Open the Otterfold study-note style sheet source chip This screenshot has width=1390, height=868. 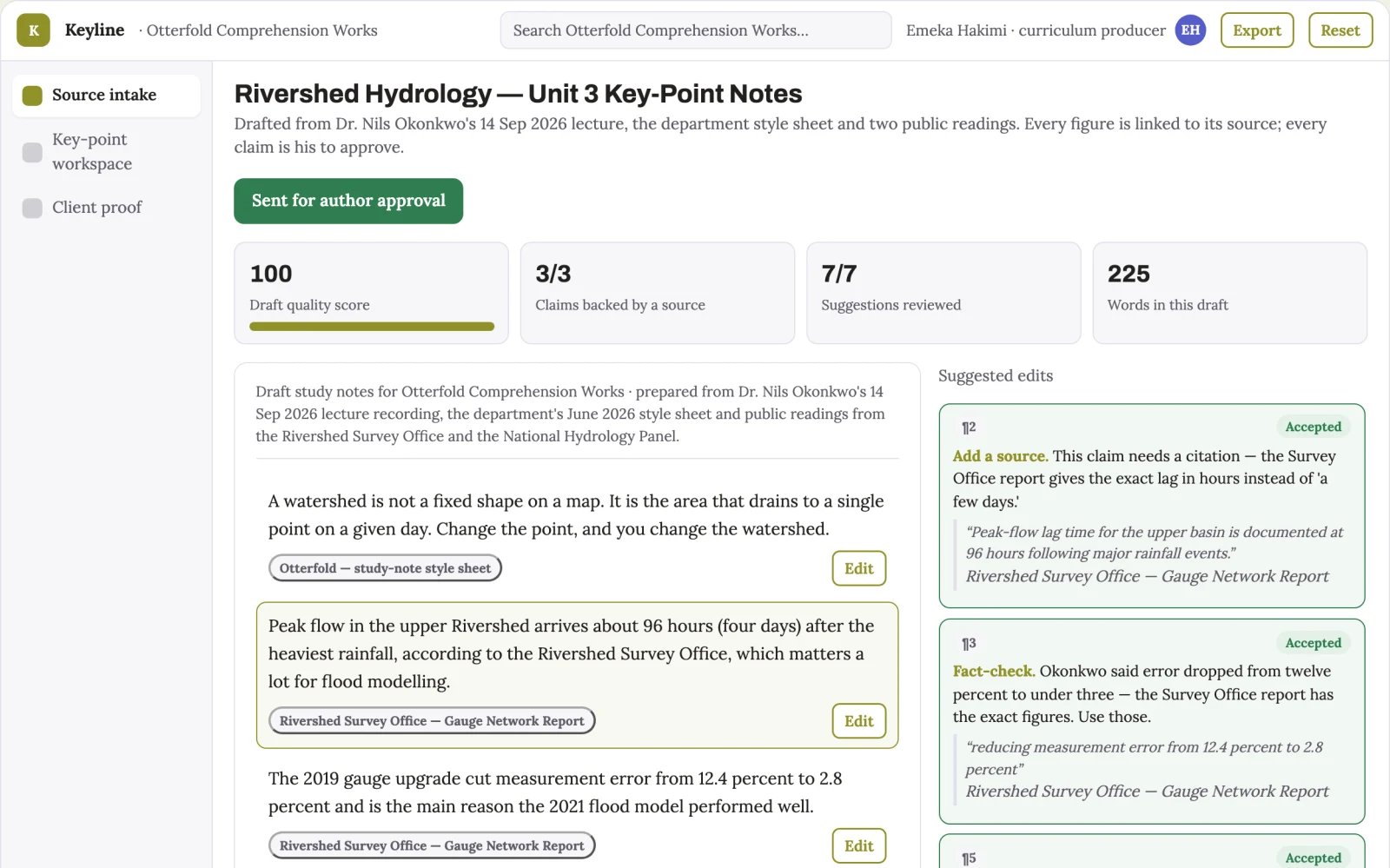(386, 568)
